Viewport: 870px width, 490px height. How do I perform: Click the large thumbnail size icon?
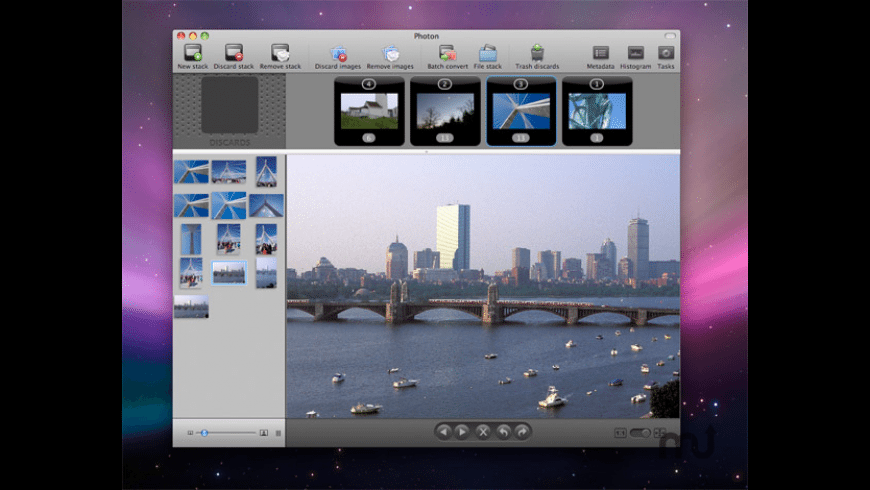(264, 433)
